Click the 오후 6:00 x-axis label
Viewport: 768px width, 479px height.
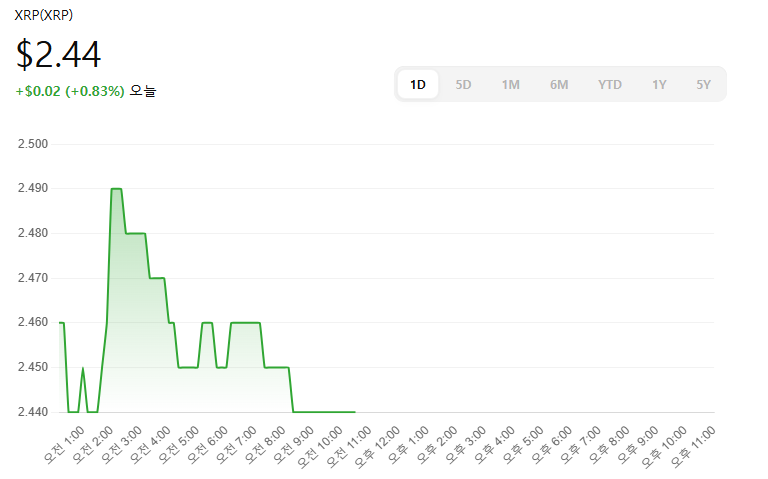[552, 445]
